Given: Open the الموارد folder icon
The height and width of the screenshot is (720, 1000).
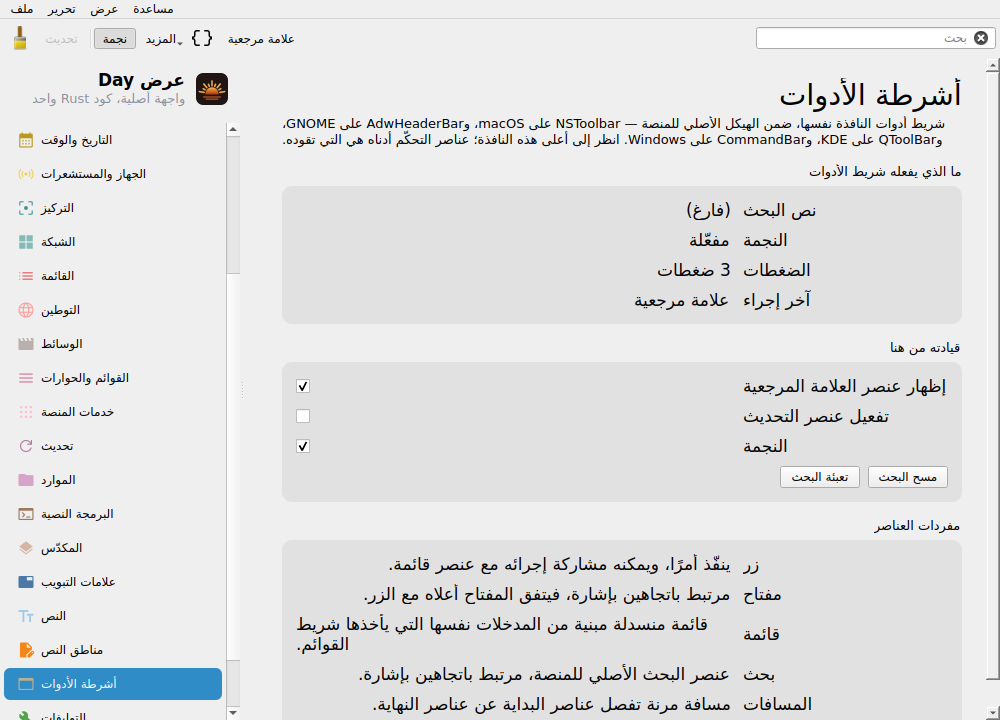Looking at the screenshot, I should pos(26,480).
